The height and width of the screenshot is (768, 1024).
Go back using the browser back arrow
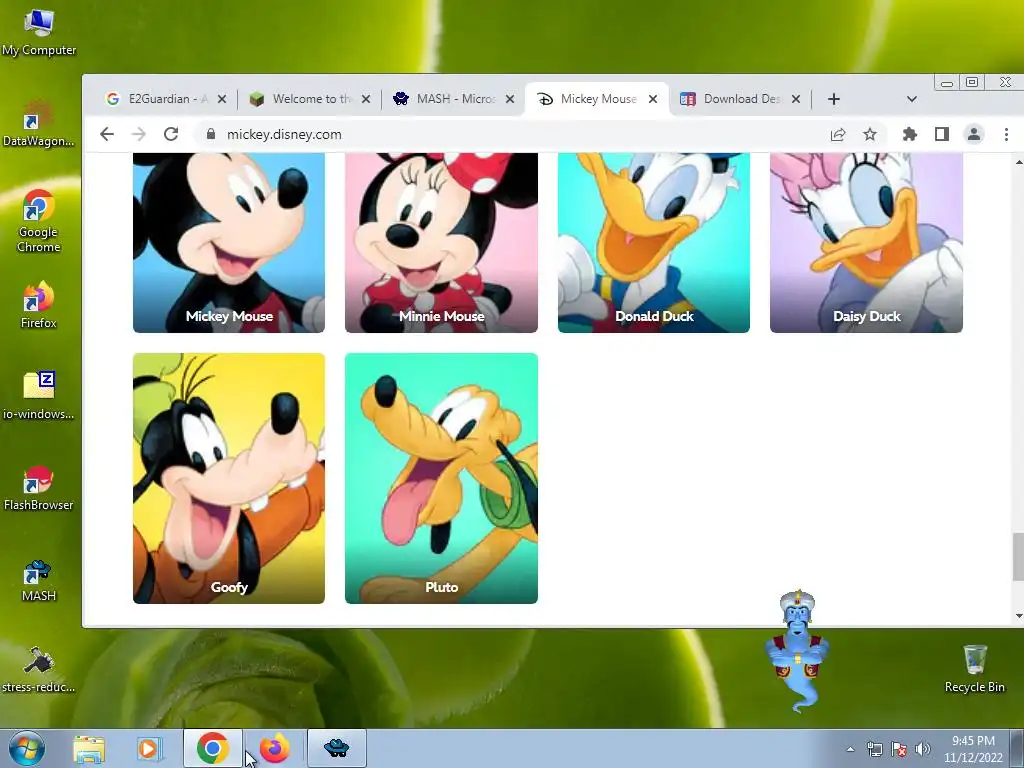pyautogui.click(x=107, y=135)
